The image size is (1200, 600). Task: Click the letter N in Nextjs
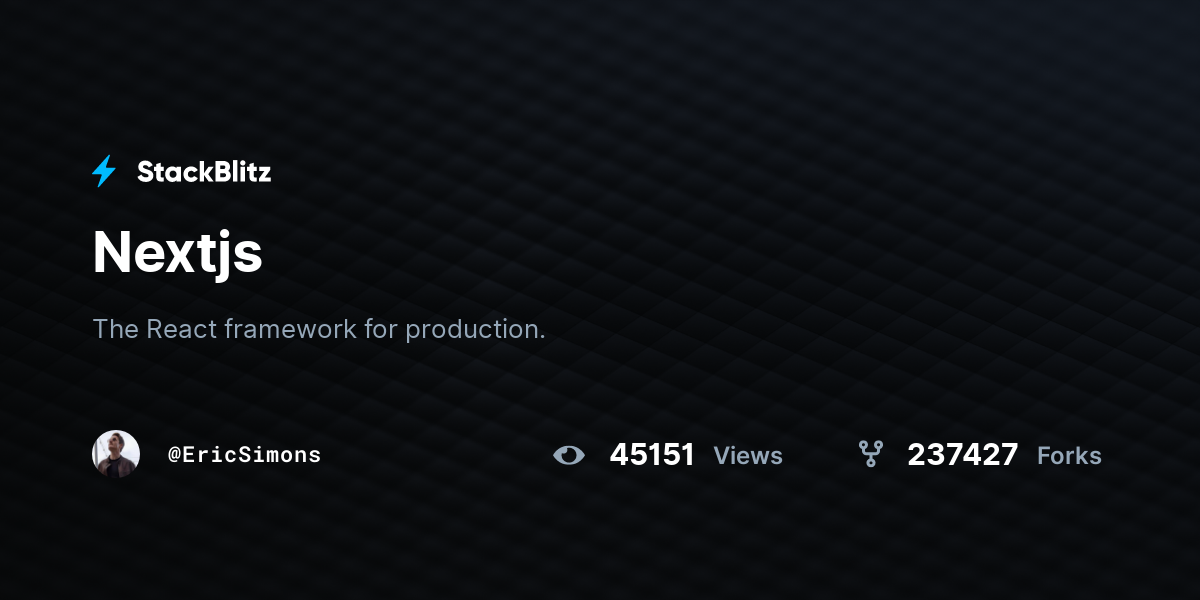click(x=113, y=252)
